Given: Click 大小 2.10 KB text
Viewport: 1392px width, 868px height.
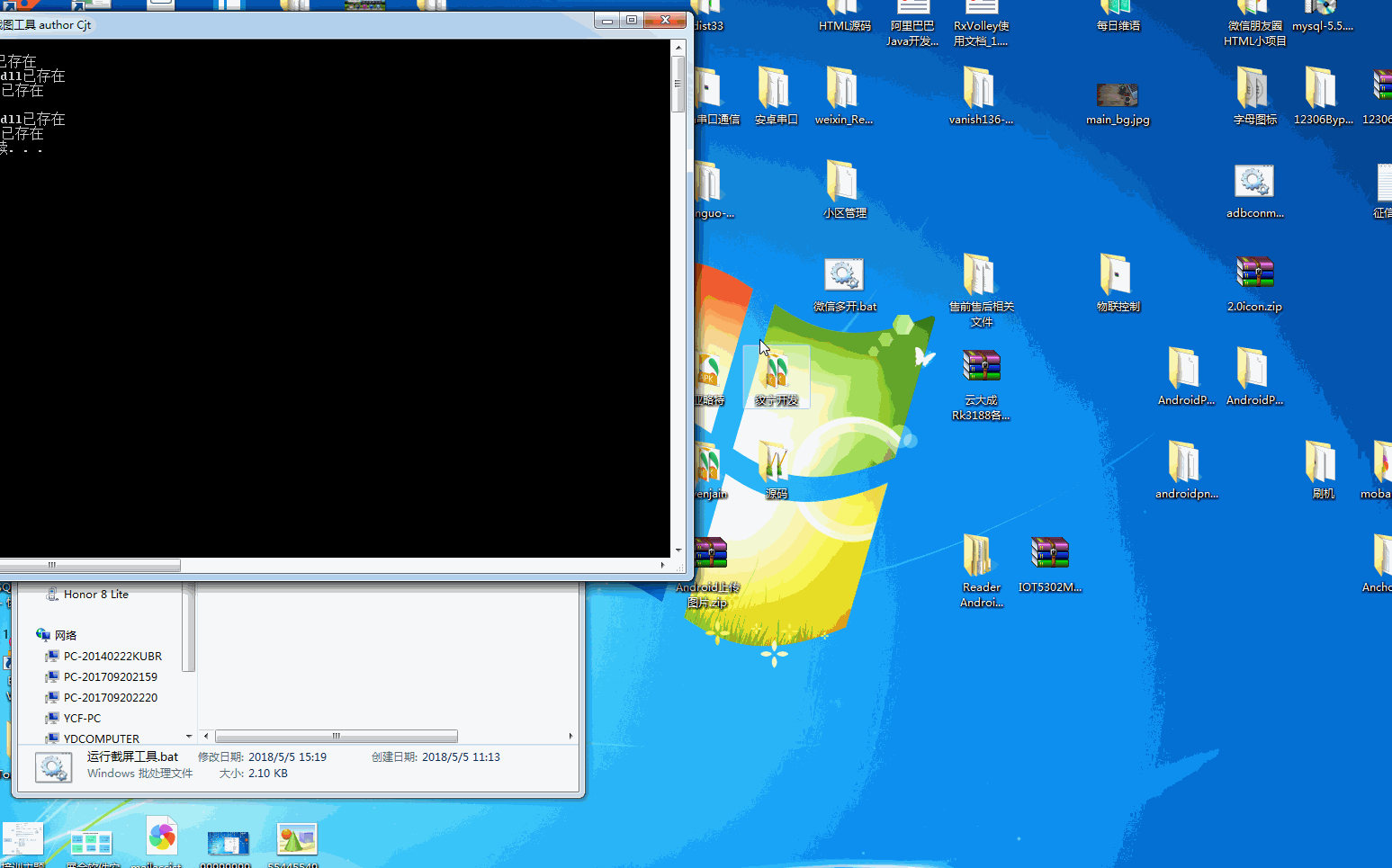Looking at the screenshot, I should [x=253, y=774].
